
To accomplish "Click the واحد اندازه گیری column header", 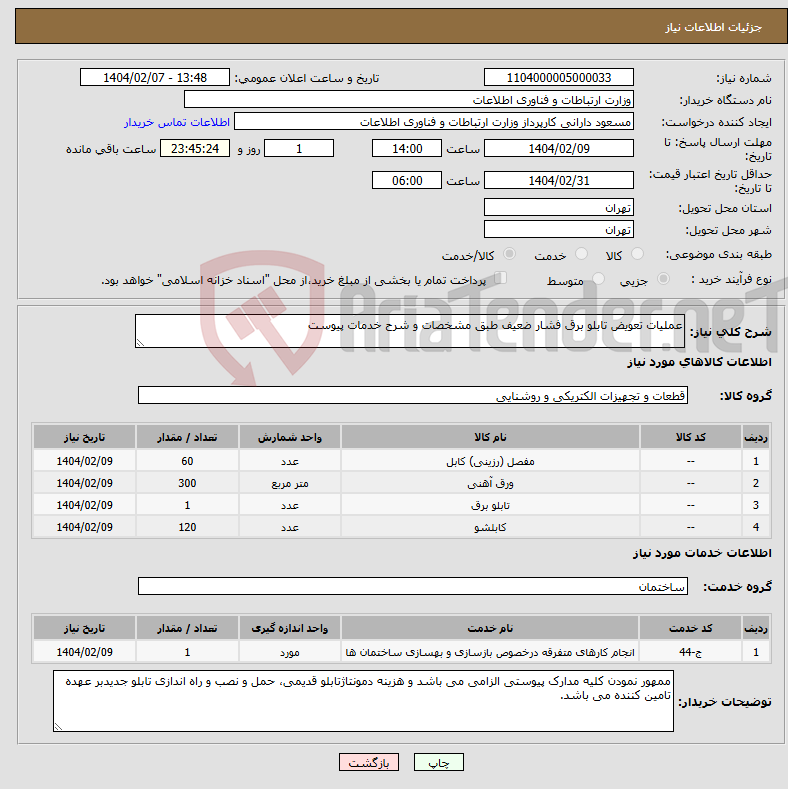I will pos(290,628).
